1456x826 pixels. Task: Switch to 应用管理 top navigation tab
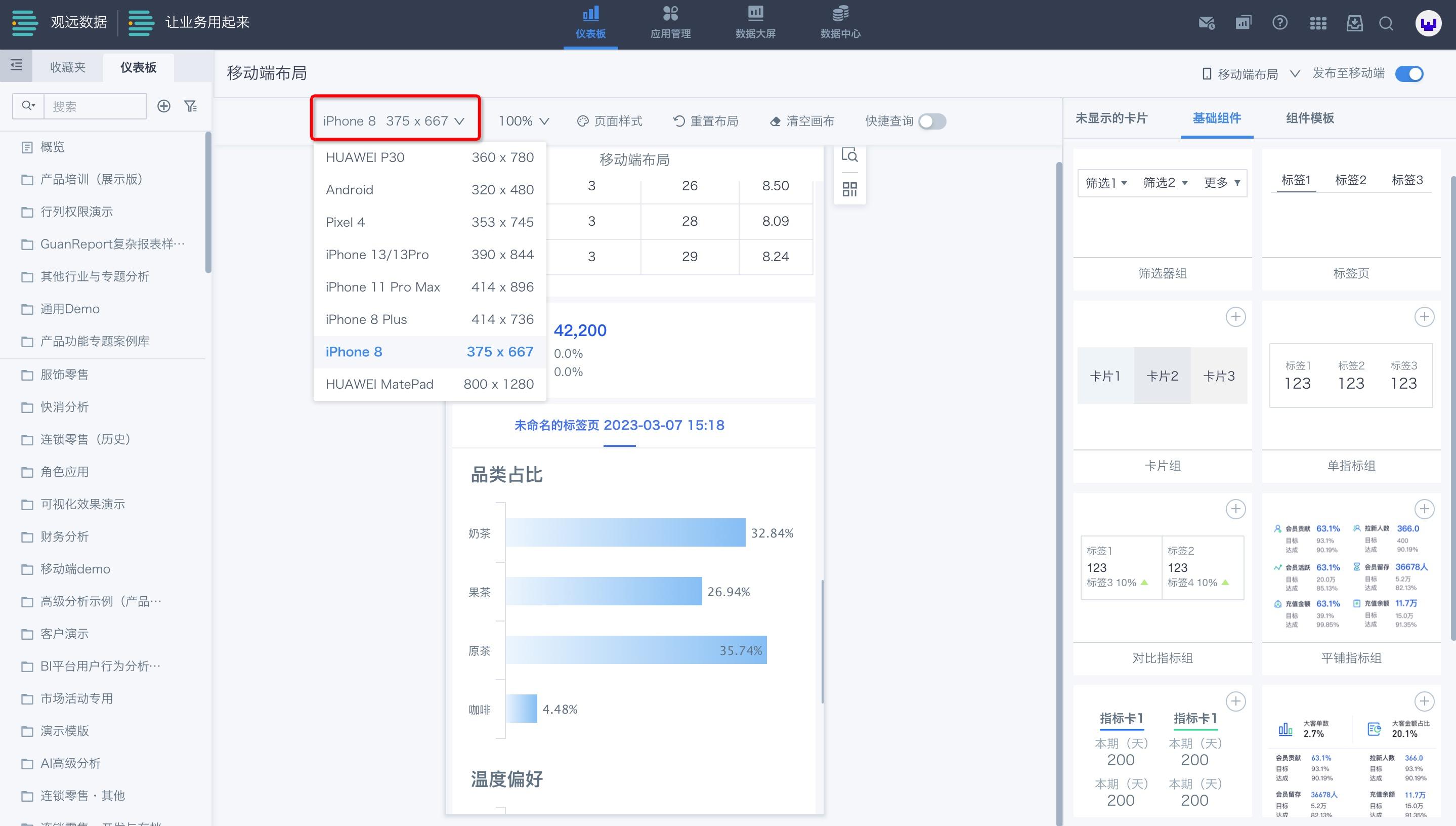[x=670, y=23]
